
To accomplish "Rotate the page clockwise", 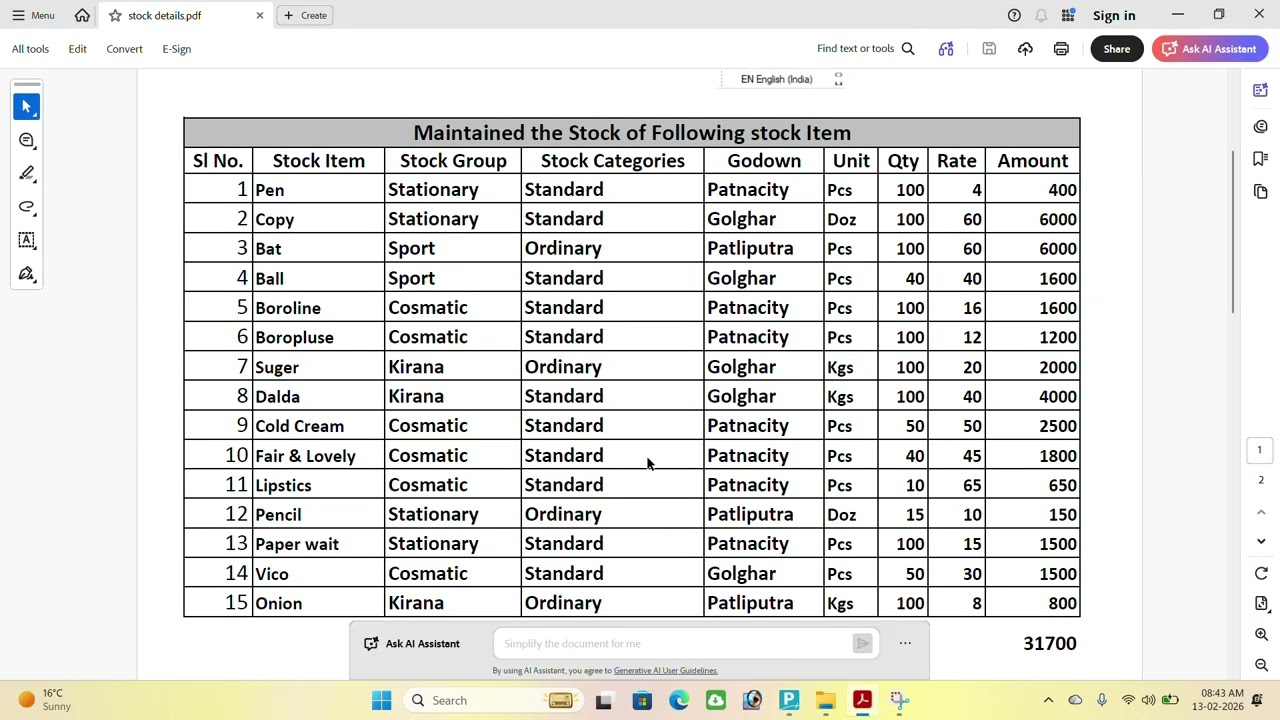I will pos(1261,573).
